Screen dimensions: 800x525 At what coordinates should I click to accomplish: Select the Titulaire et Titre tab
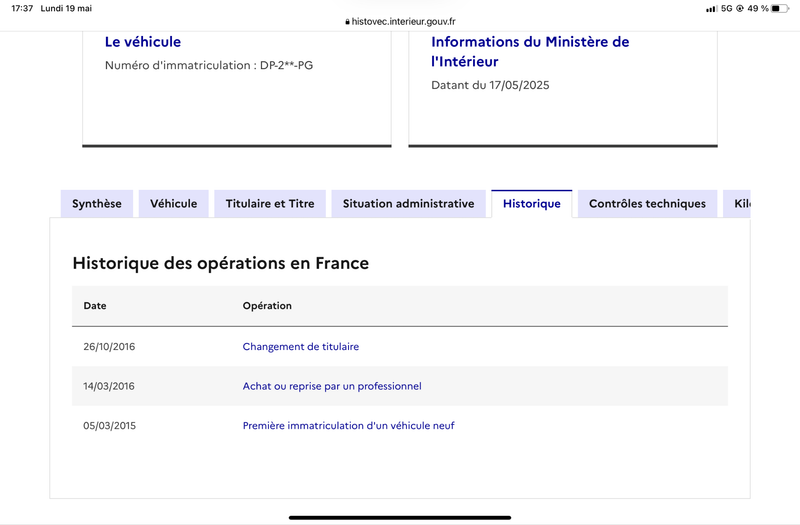(x=270, y=204)
